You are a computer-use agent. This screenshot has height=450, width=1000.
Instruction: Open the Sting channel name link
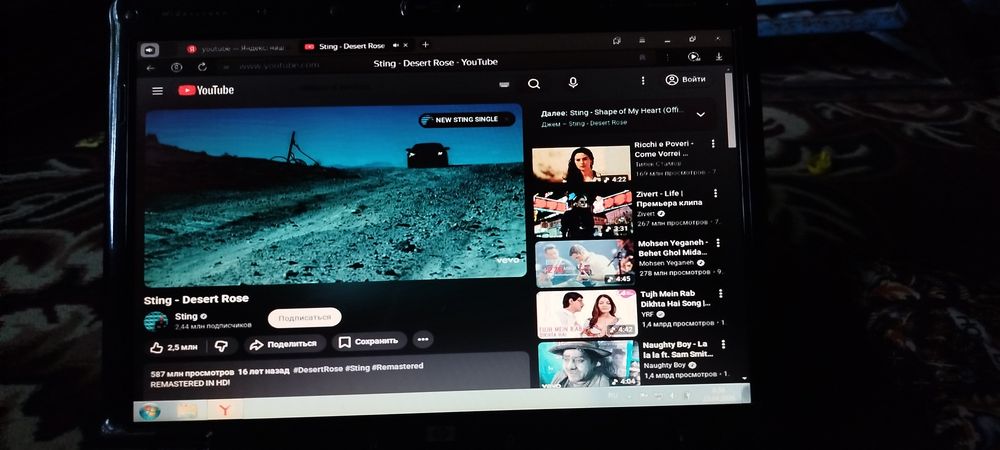point(186,316)
